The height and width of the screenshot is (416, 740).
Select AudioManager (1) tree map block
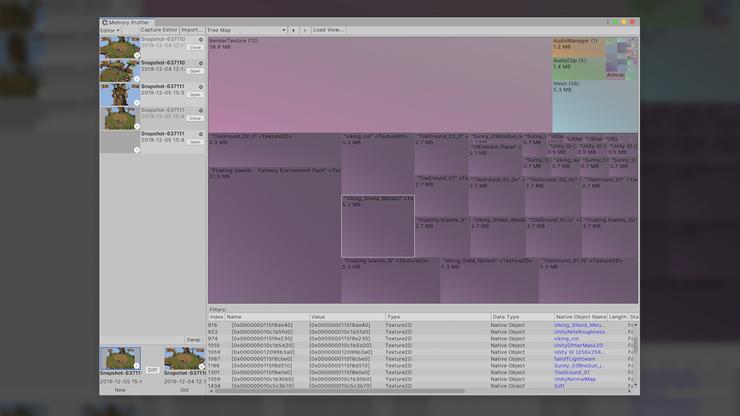point(579,47)
